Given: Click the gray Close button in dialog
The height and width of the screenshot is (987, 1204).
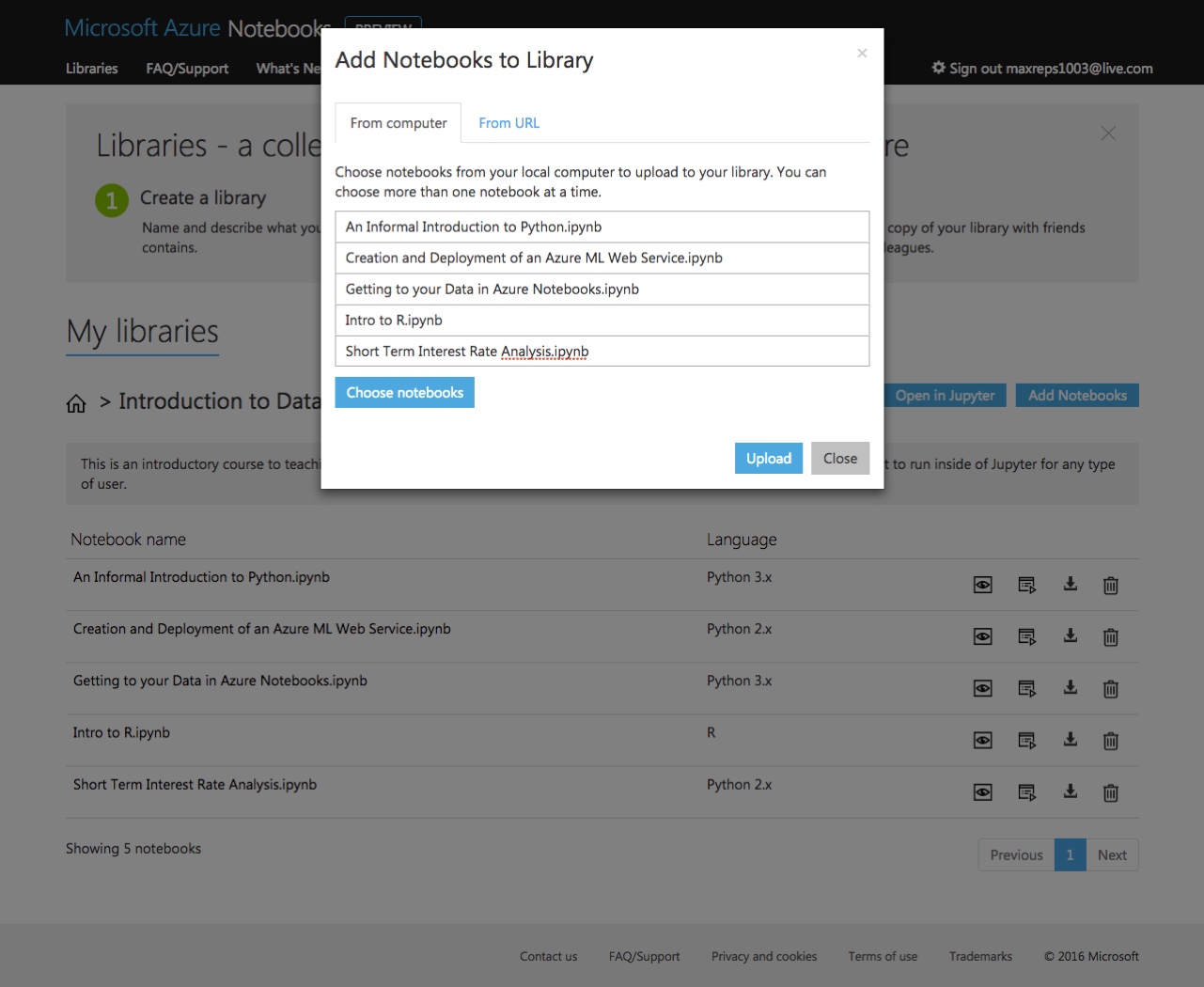Looking at the screenshot, I should pos(840,459).
